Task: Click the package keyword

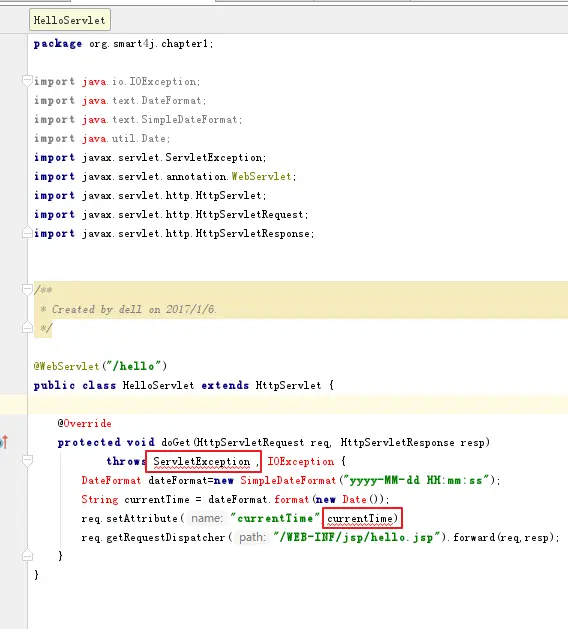Action: pyautogui.click(x=58, y=44)
